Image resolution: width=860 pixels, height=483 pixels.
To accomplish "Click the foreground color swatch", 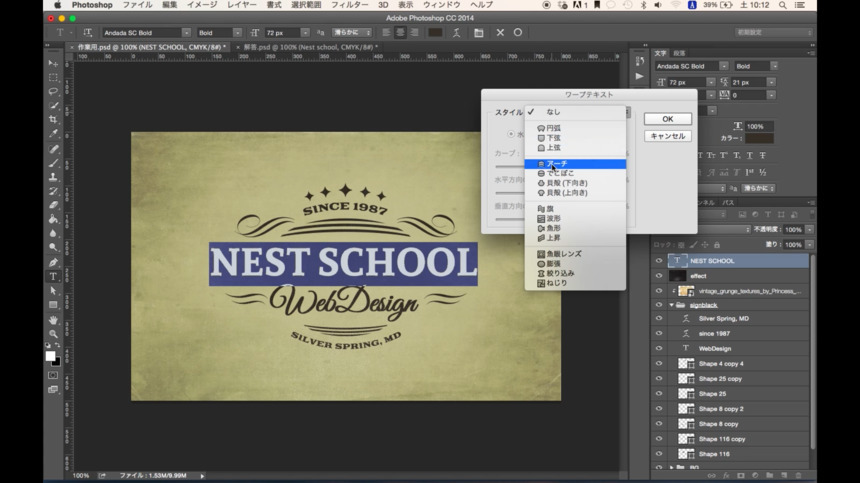I will click(50, 356).
